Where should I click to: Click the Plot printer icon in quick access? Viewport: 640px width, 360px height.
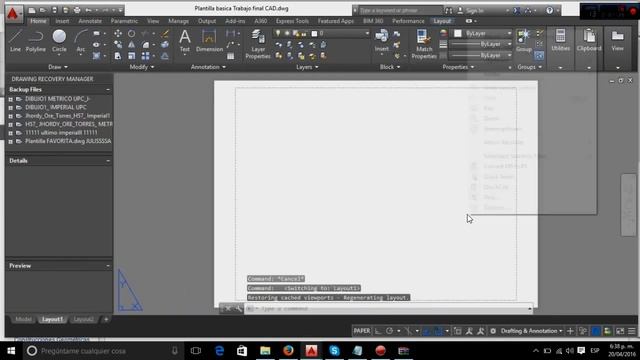point(77,10)
